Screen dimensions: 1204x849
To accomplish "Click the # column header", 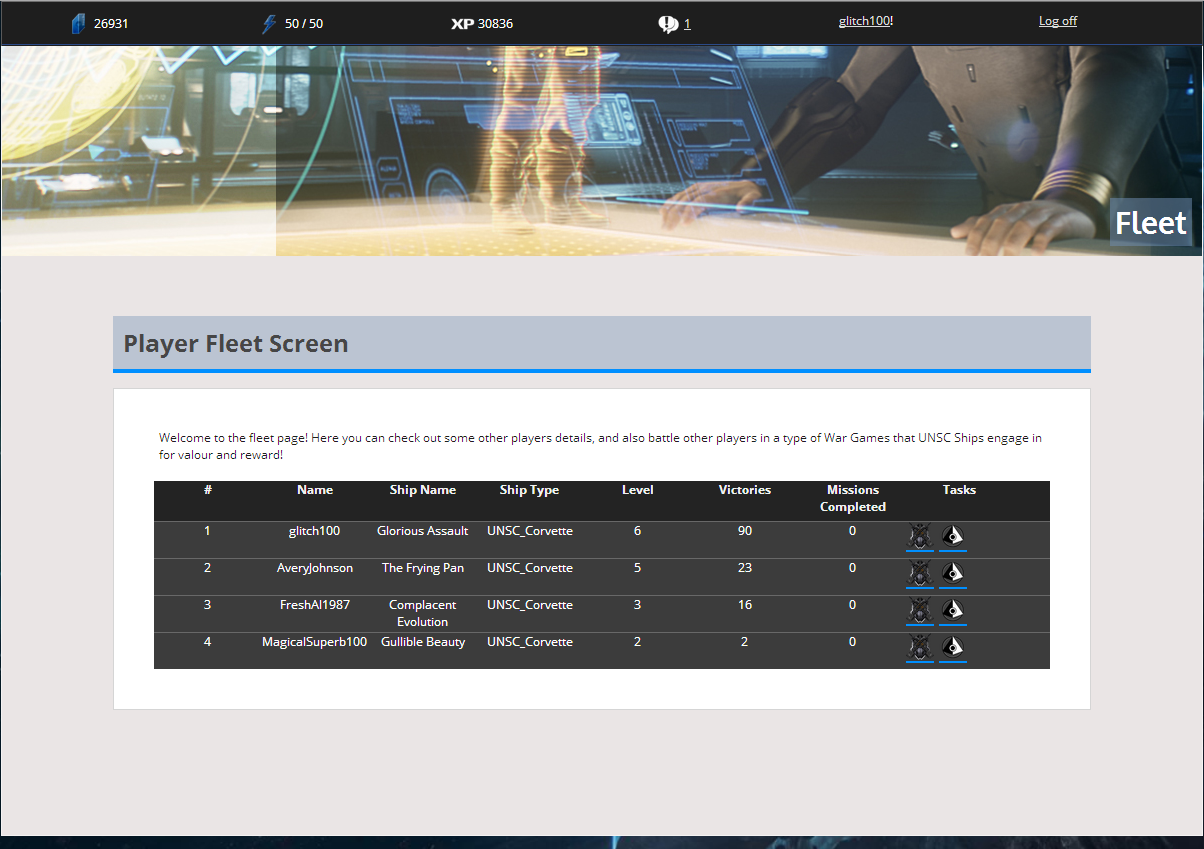I will pyautogui.click(x=208, y=490).
